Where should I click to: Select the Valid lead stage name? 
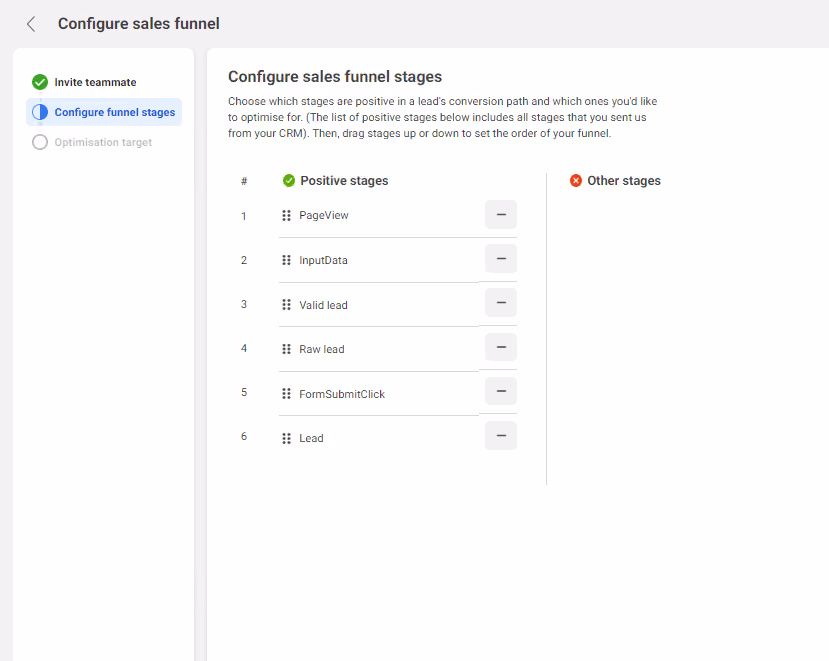pos(323,305)
